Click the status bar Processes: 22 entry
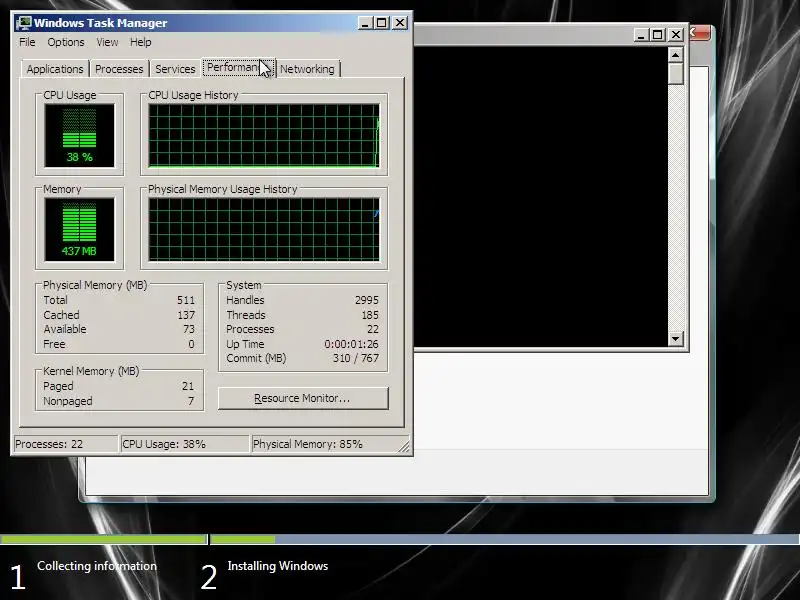 click(x=66, y=444)
